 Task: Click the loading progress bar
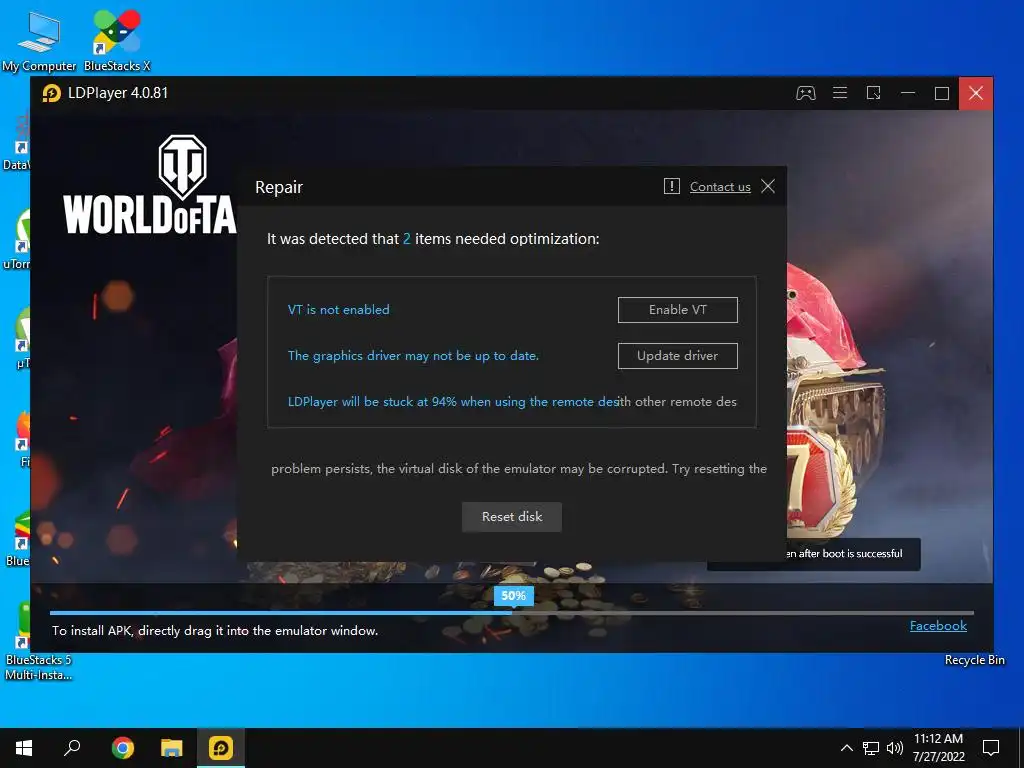pyautogui.click(x=511, y=613)
